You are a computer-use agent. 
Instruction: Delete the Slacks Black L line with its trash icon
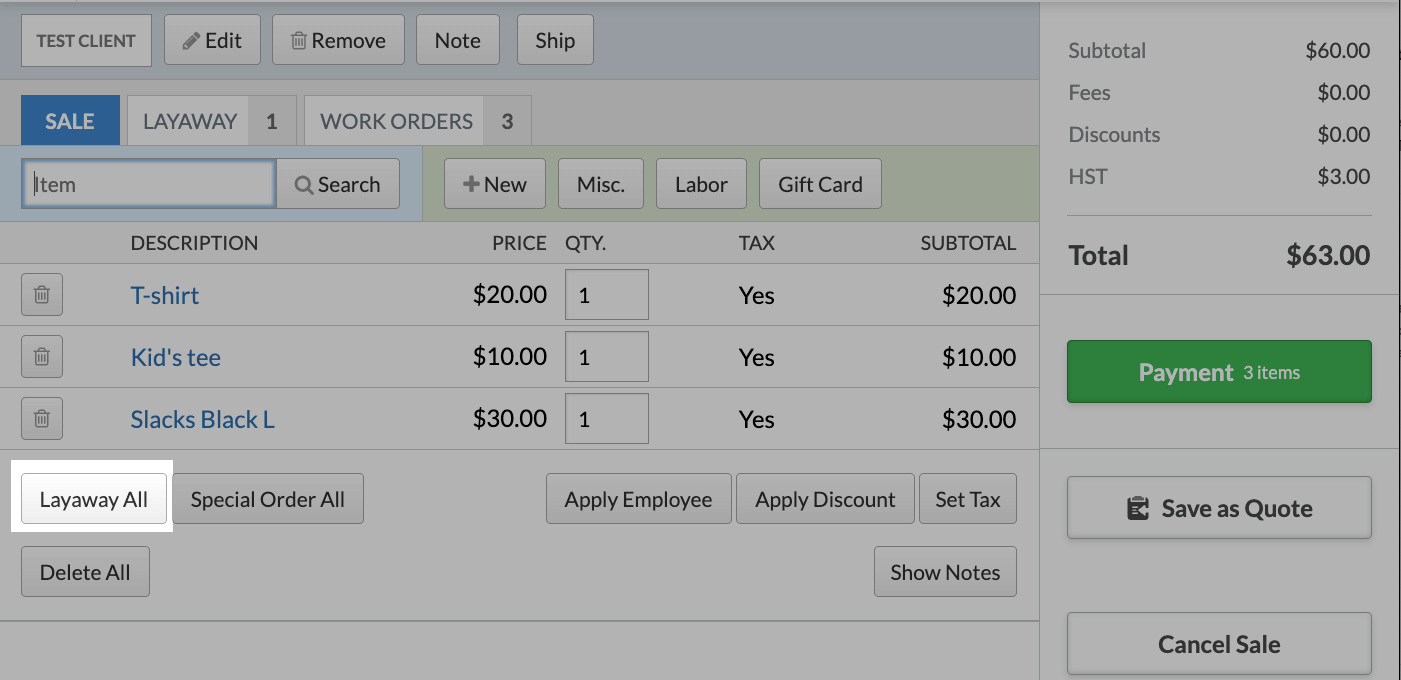[x=42, y=419]
